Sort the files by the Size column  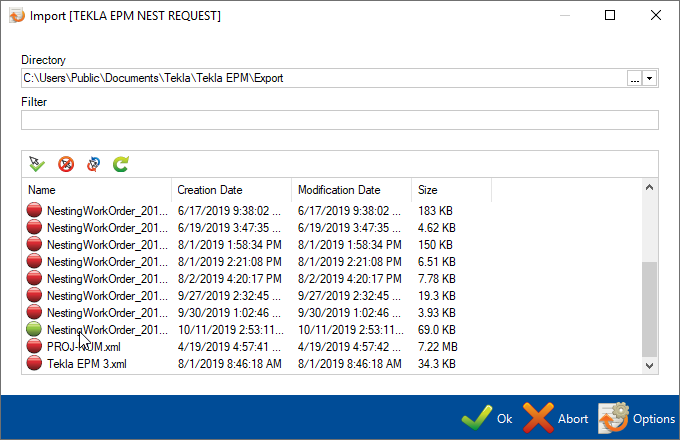(x=450, y=190)
